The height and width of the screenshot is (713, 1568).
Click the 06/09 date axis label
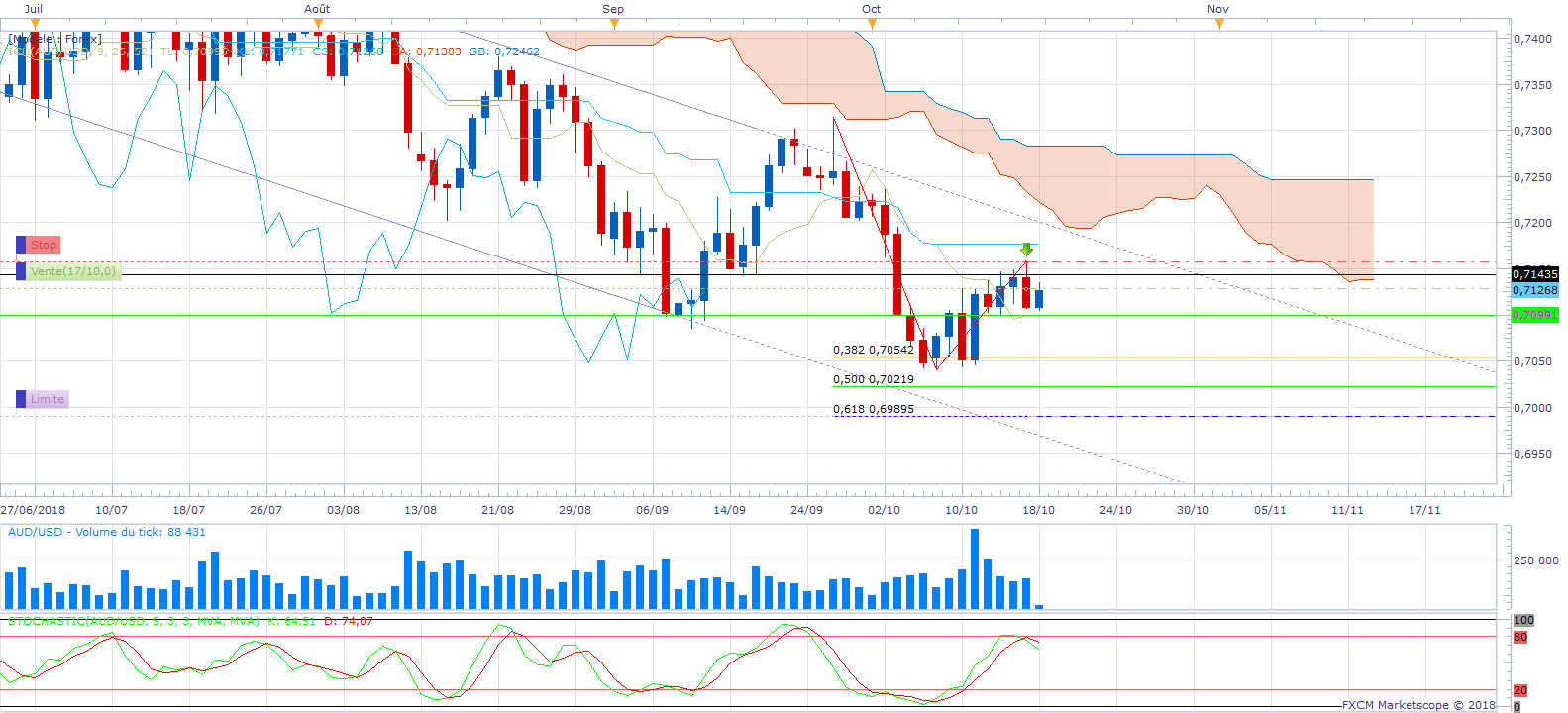pyautogui.click(x=653, y=510)
